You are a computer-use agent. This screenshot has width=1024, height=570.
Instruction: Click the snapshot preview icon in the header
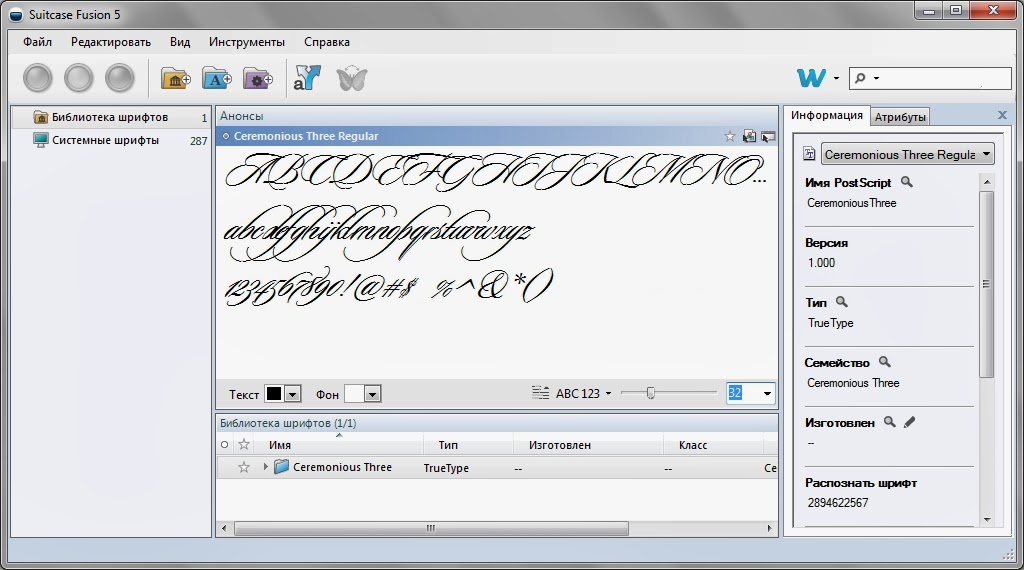click(749, 136)
